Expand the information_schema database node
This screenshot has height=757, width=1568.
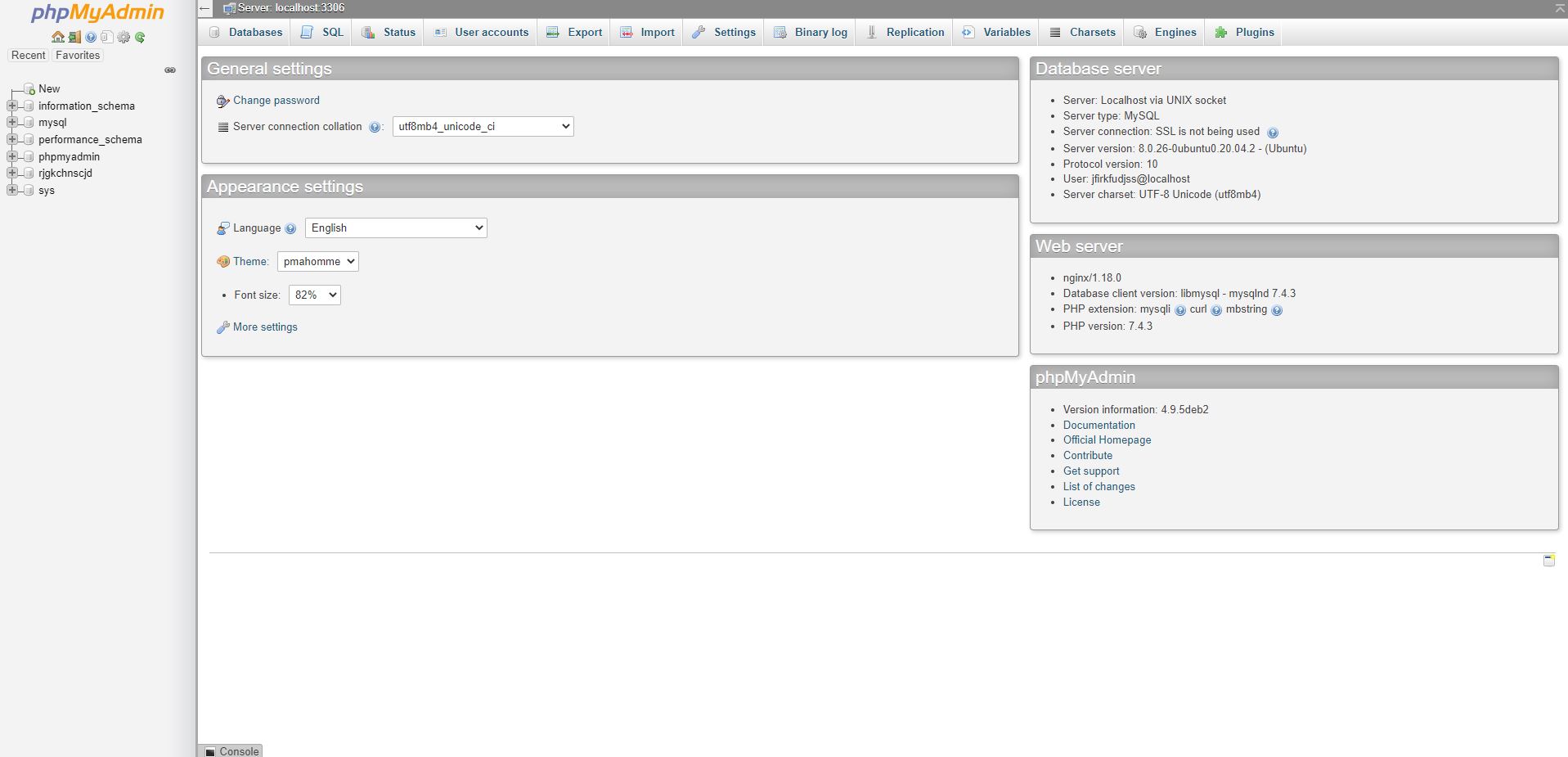pos(11,106)
